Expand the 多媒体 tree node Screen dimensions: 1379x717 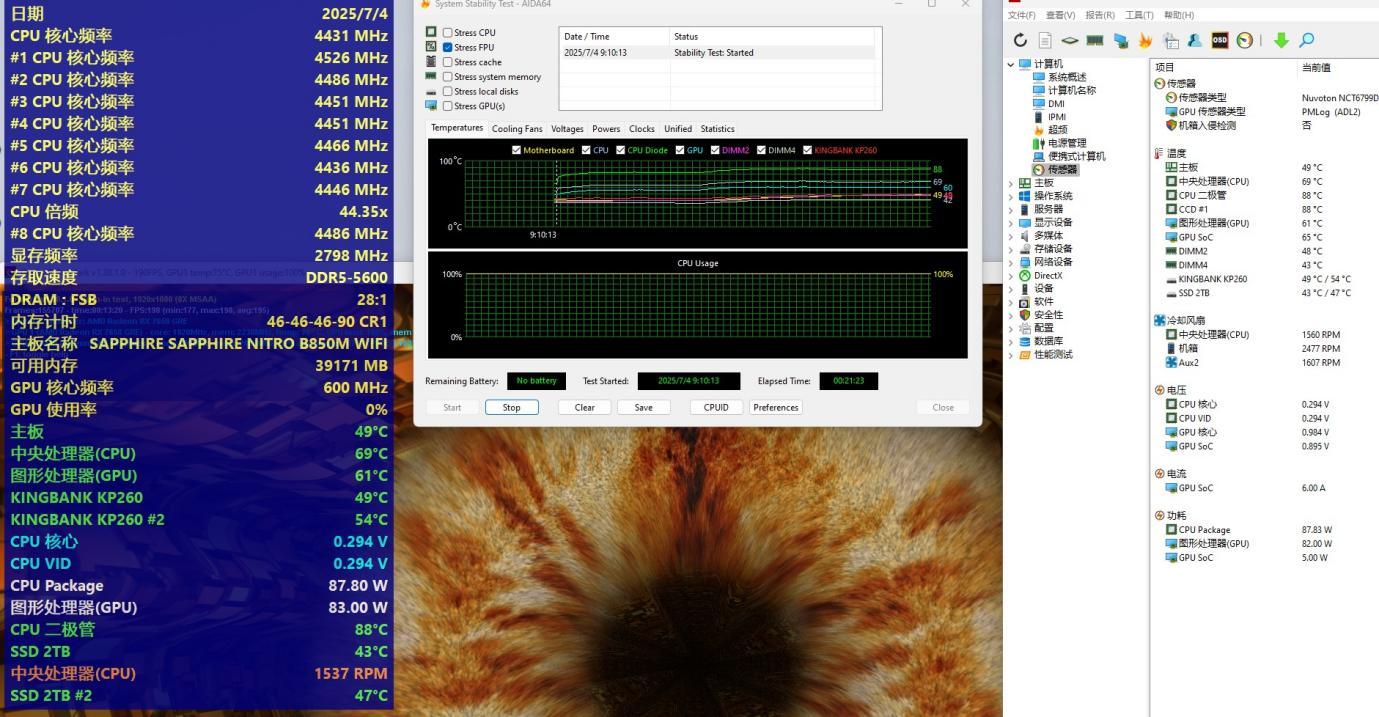1011,236
